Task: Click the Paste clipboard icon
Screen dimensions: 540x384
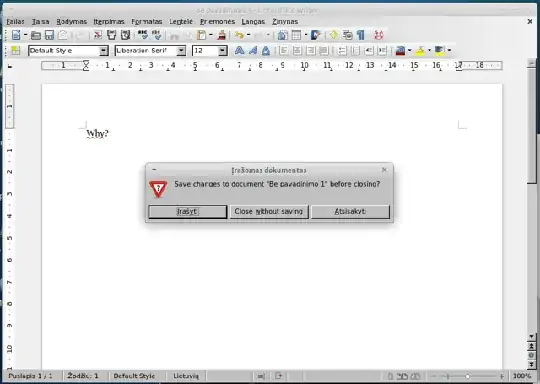Action: pyautogui.click(x=202, y=35)
